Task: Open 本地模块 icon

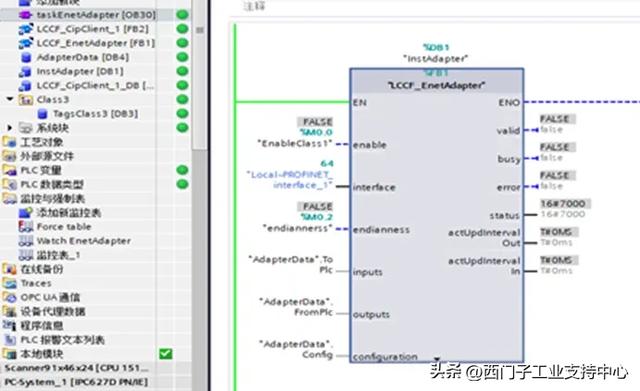Action: (9, 354)
